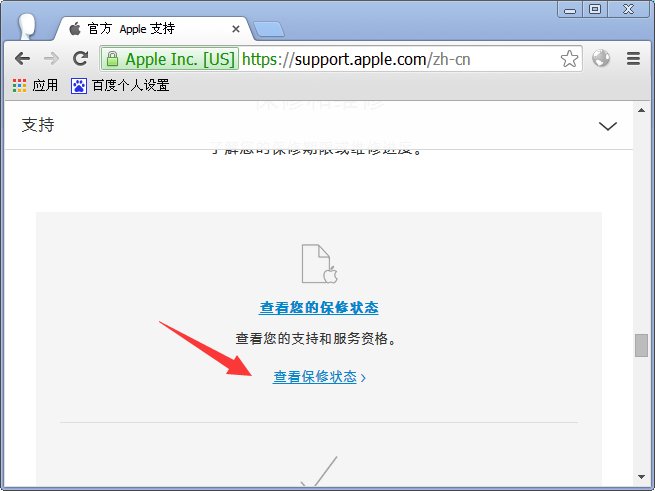Screen dimensions: 655x491
Task: Click the forward navigation arrow
Action: coord(51,59)
